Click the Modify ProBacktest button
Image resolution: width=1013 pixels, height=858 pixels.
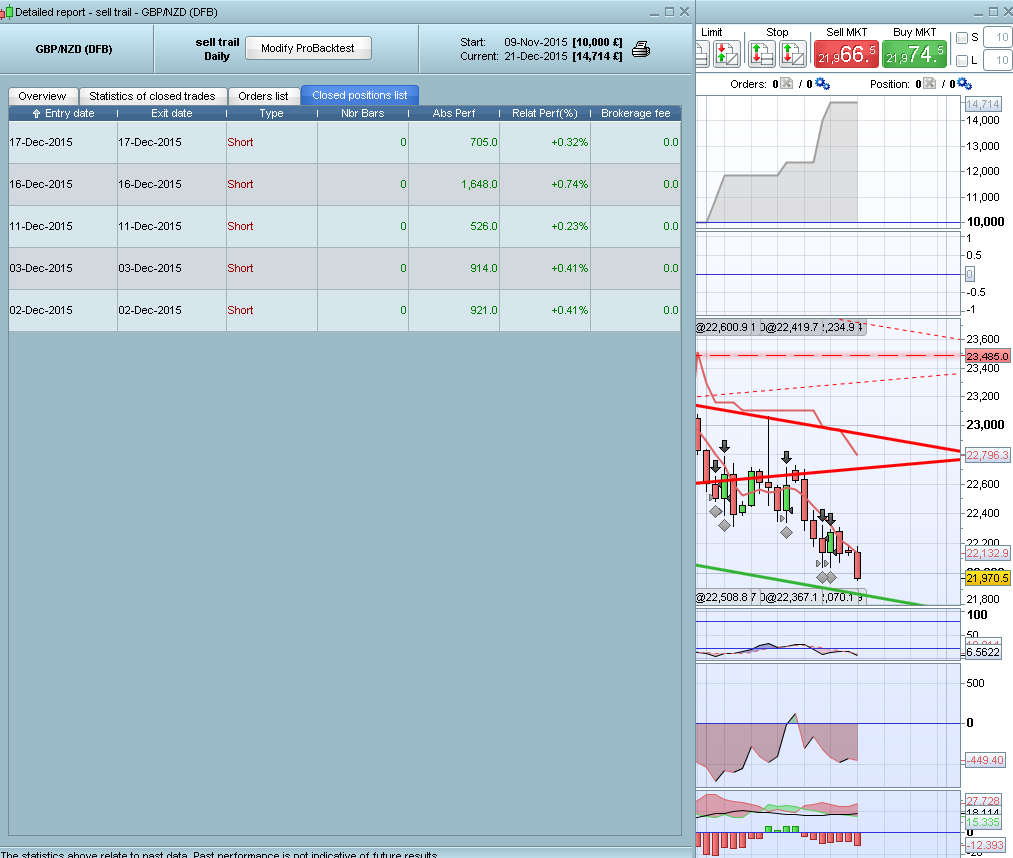[x=308, y=48]
